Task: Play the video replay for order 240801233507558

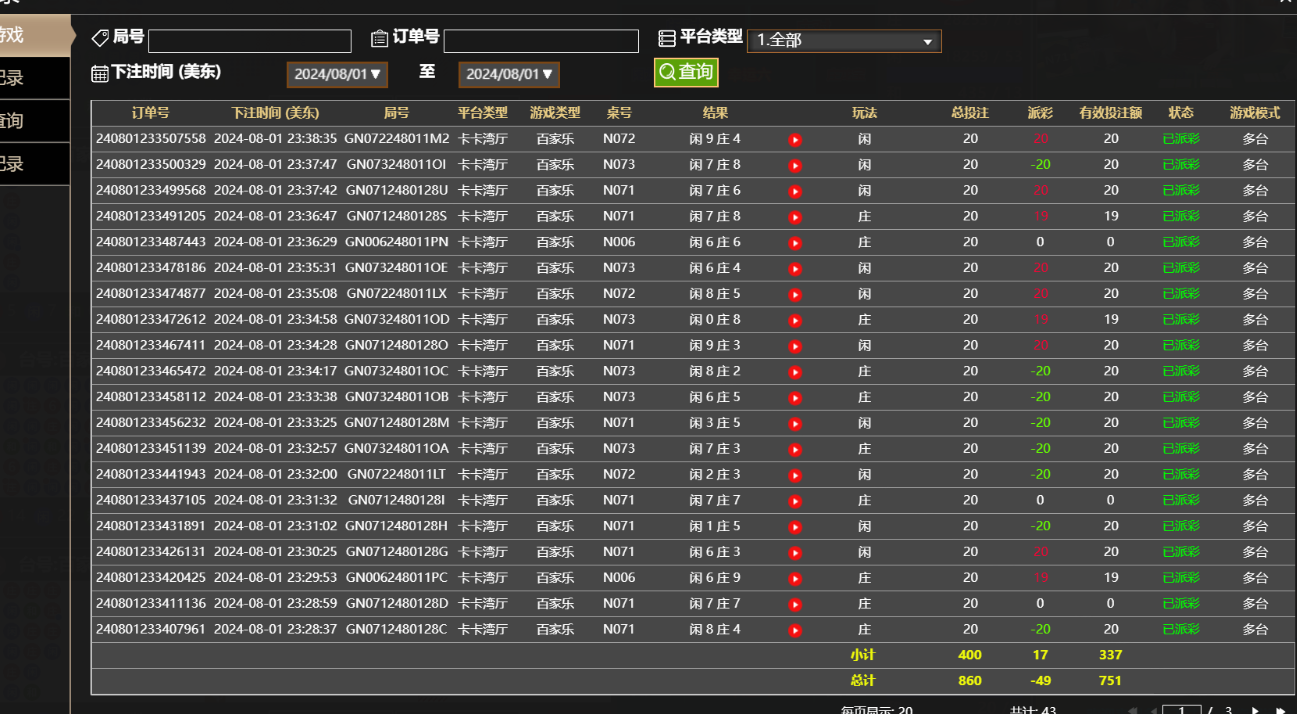Action: click(794, 139)
